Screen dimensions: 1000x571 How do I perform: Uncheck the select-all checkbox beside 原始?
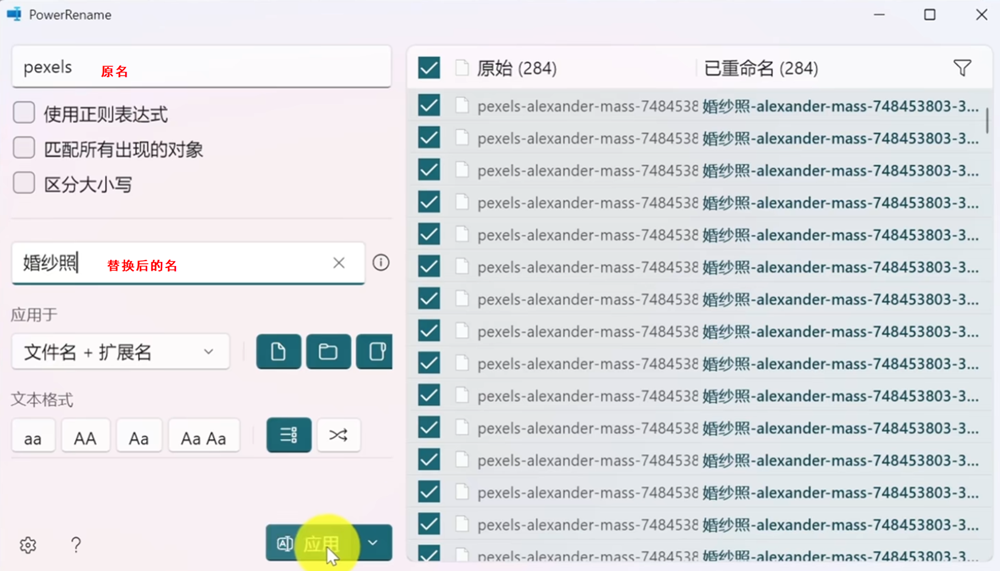pyautogui.click(x=429, y=68)
